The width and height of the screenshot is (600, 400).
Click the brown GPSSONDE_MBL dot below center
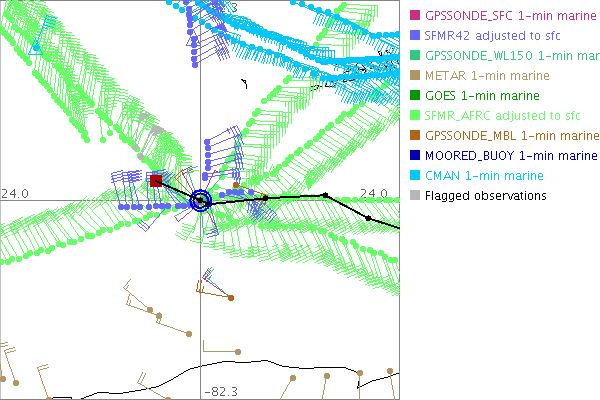pyautogui.click(x=231, y=298)
